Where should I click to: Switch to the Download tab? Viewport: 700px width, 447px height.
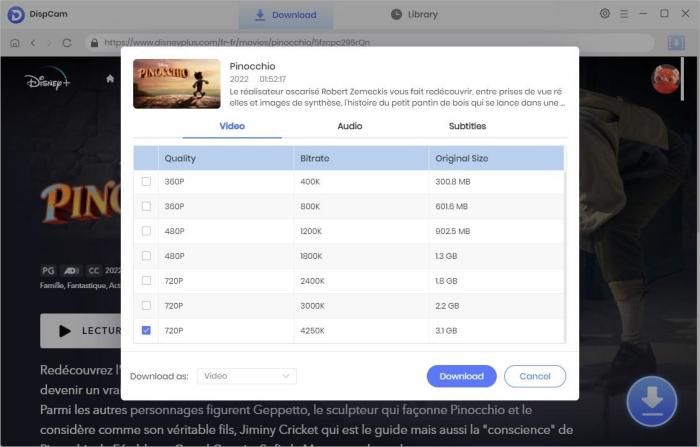tap(286, 15)
